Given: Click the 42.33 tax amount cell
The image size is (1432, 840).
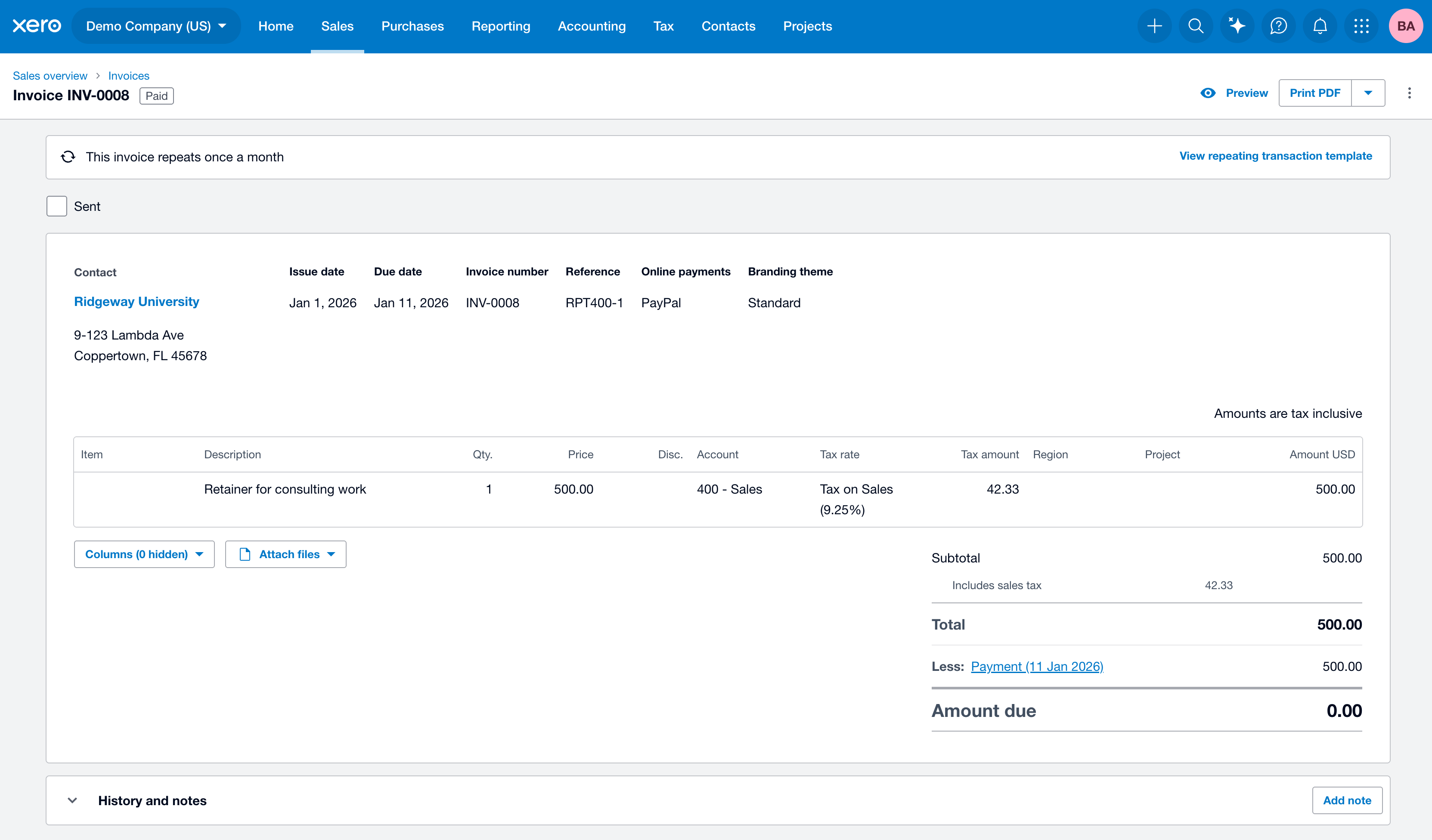Looking at the screenshot, I should tap(1003, 490).
